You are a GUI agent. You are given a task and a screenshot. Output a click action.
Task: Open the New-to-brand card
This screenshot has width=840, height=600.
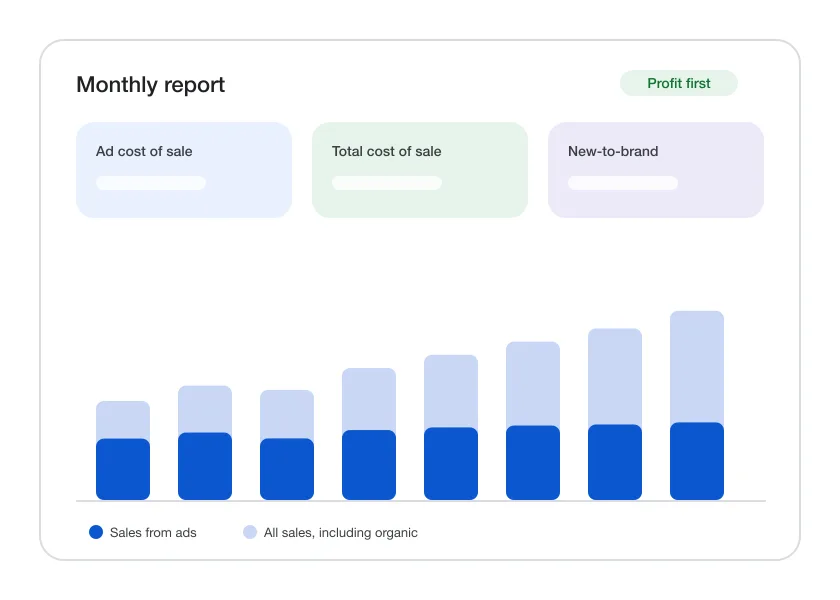click(x=656, y=170)
